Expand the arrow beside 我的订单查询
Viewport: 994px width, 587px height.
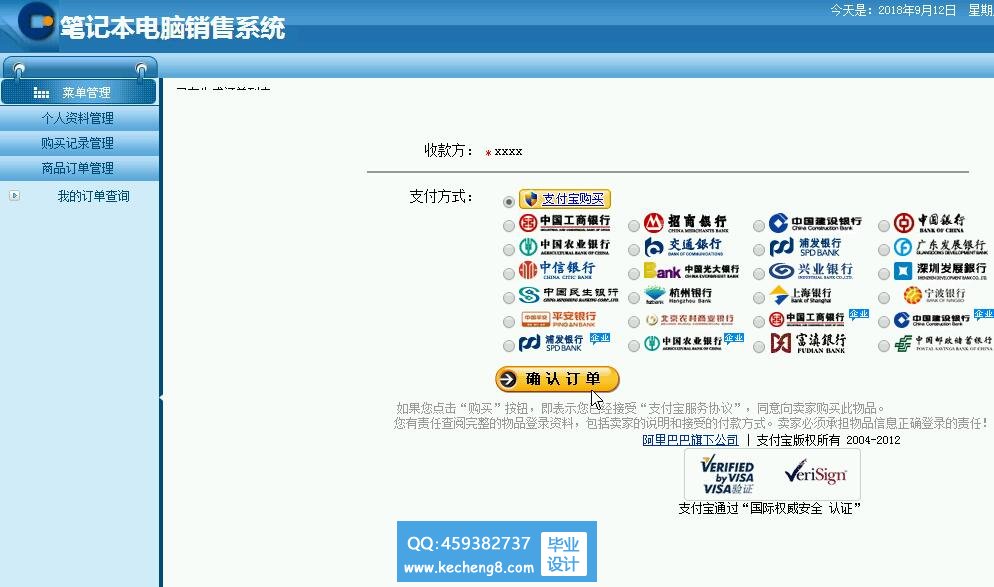pyautogui.click(x=15, y=196)
